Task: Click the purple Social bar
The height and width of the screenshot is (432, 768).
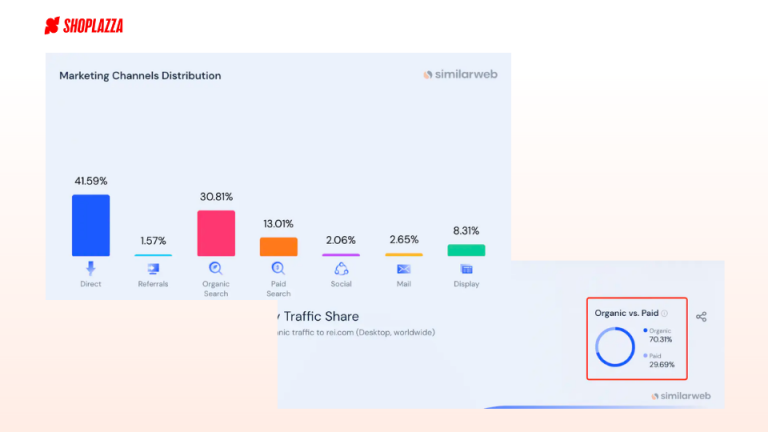Action: 341,255
